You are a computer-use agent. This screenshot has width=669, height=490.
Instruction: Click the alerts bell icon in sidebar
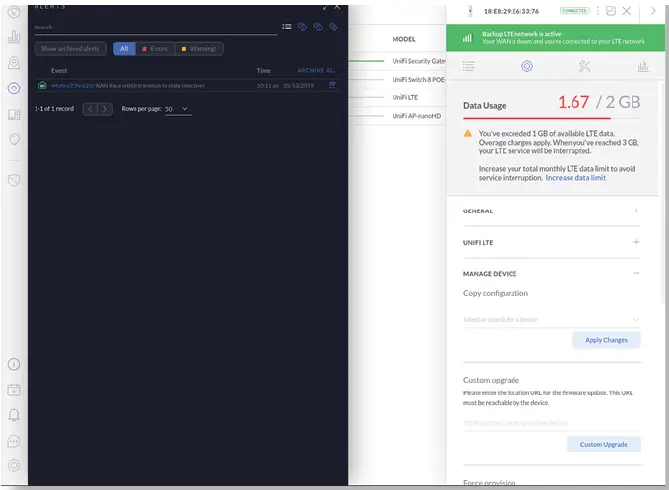(x=14, y=414)
